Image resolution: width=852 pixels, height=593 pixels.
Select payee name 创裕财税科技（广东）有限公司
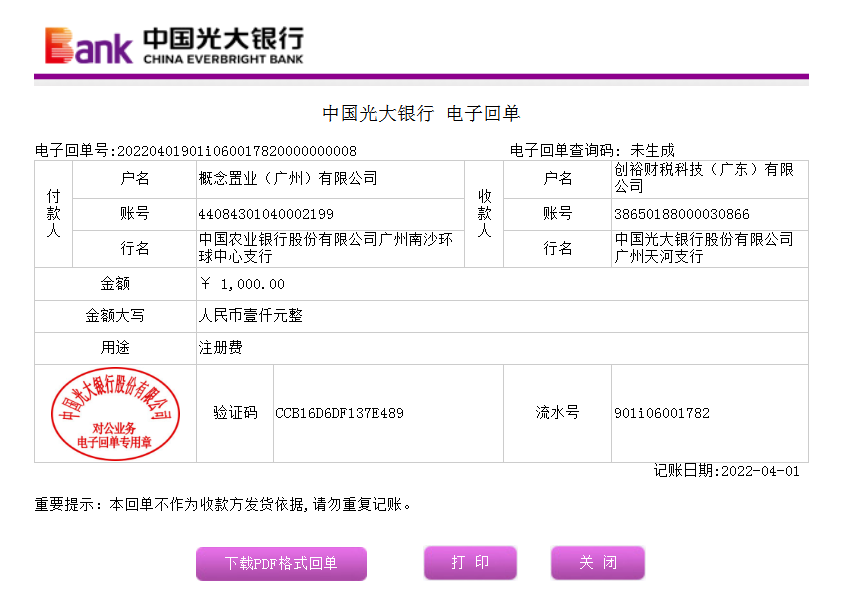(704, 178)
